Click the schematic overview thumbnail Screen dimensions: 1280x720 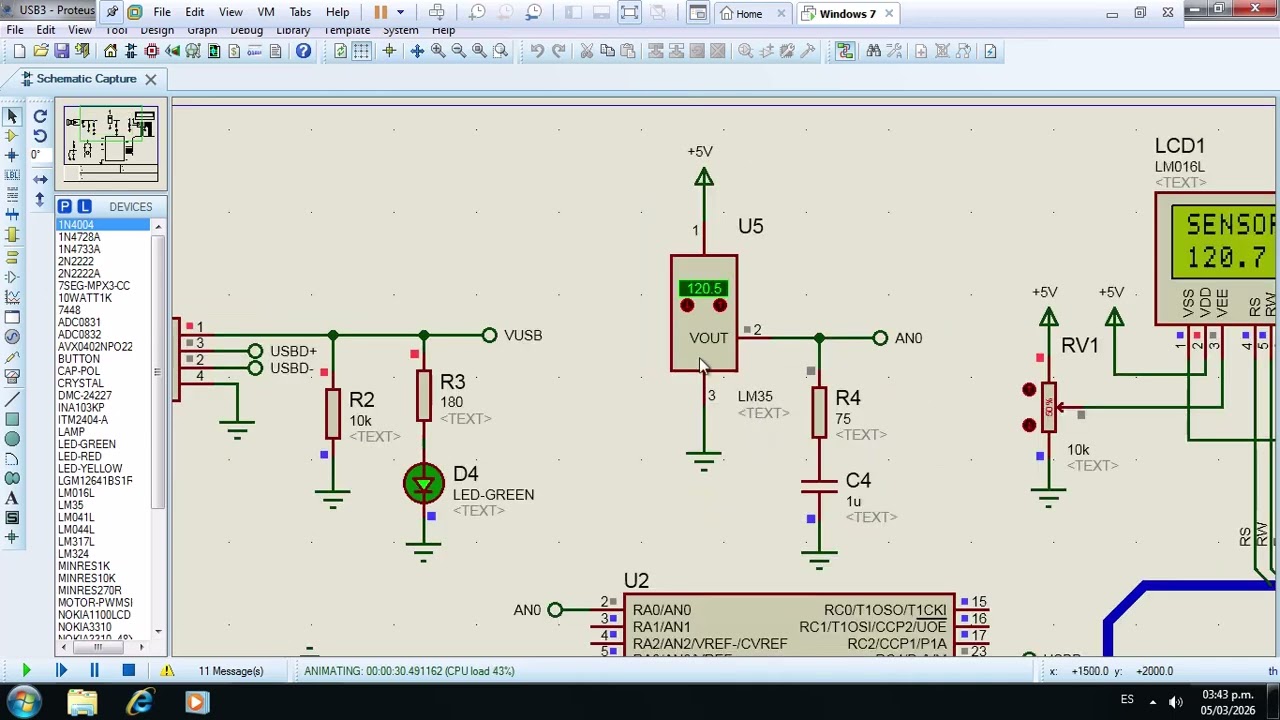[111, 145]
